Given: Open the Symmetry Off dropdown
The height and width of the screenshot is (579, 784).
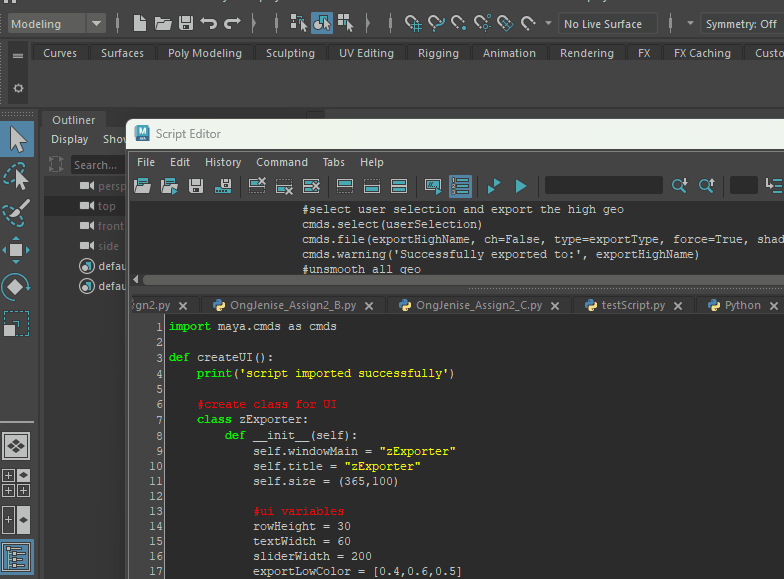Looking at the screenshot, I should [x=740, y=24].
